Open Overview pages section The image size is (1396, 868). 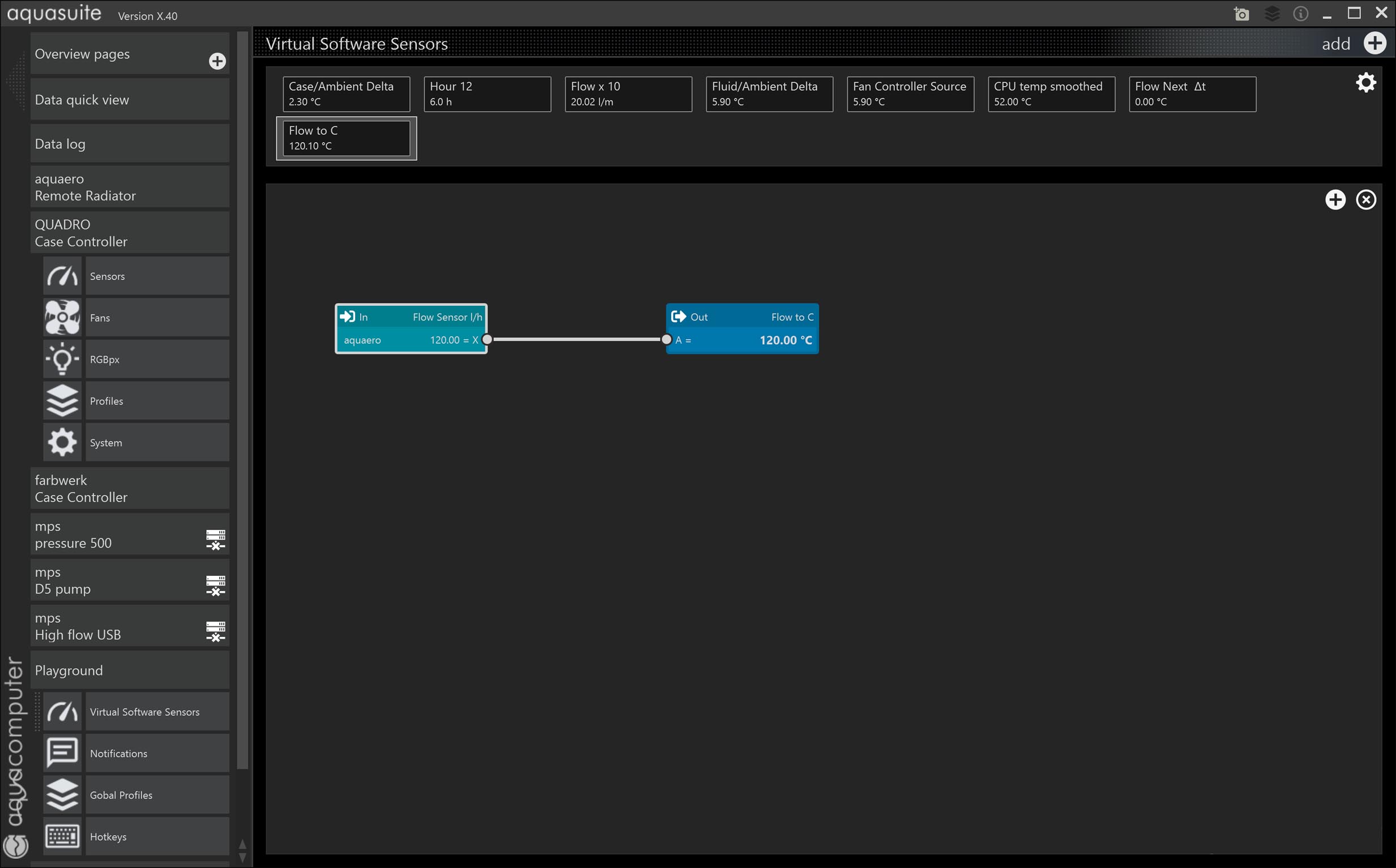tap(130, 53)
